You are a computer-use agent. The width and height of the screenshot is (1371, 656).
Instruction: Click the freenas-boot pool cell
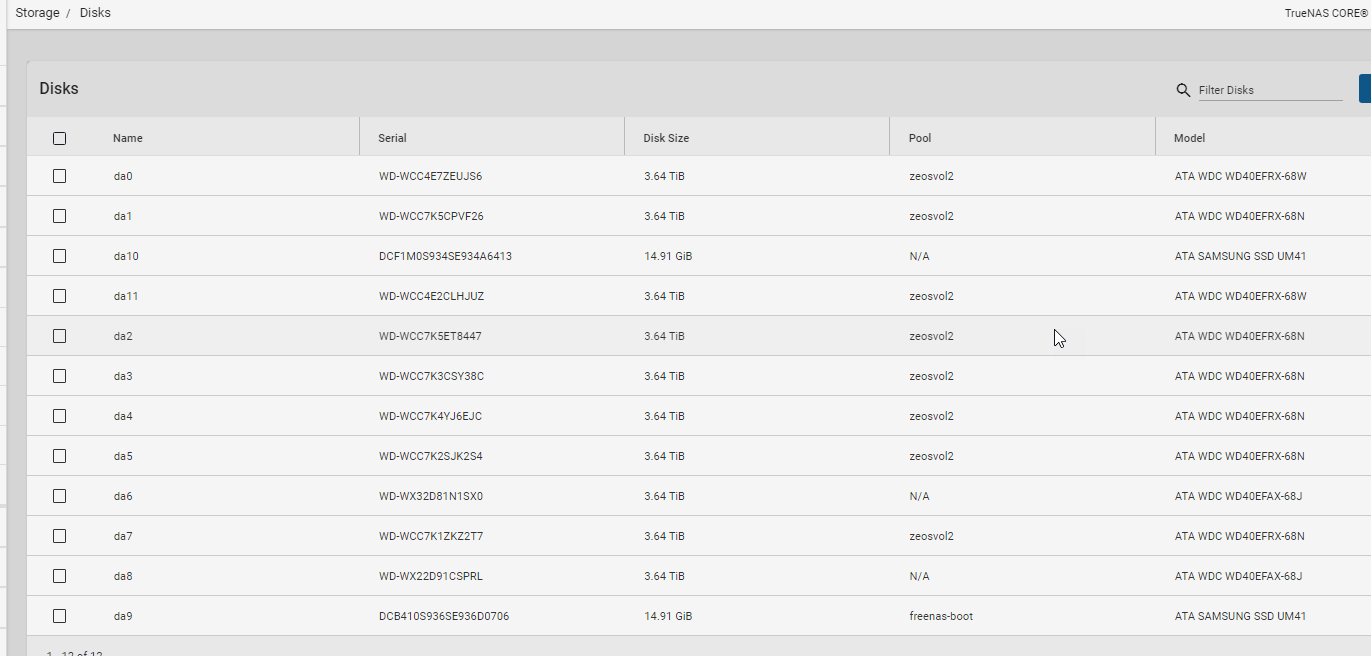[x=941, y=616]
